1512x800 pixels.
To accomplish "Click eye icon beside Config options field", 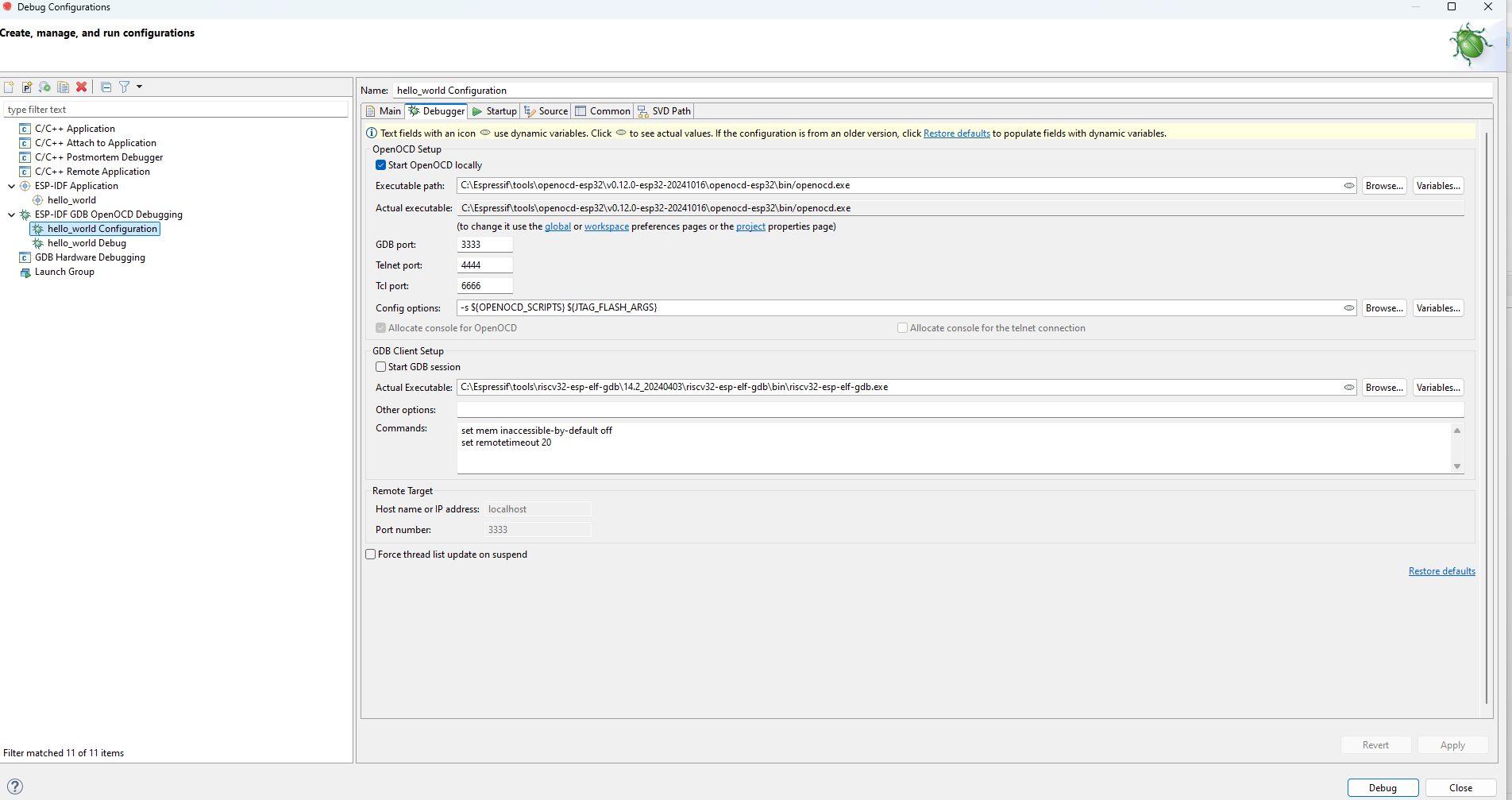I will (x=1348, y=307).
